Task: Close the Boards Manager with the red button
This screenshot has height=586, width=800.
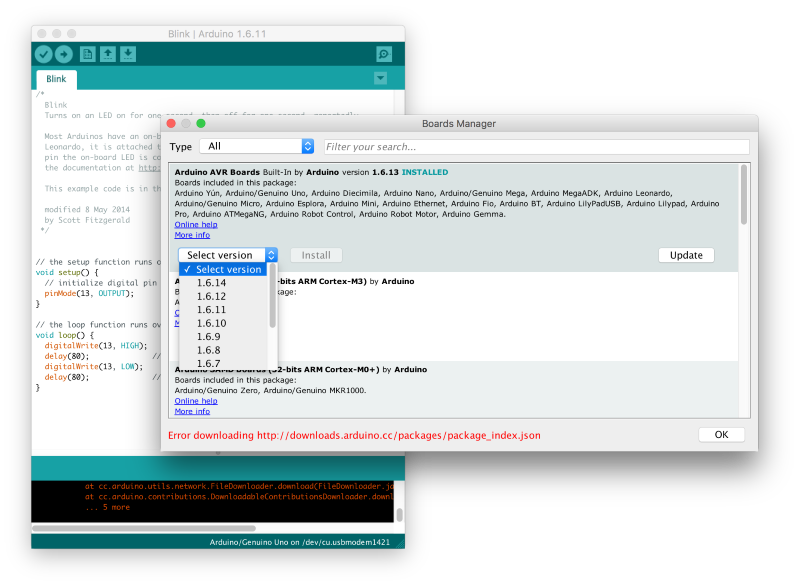Action: tap(171, 123)
